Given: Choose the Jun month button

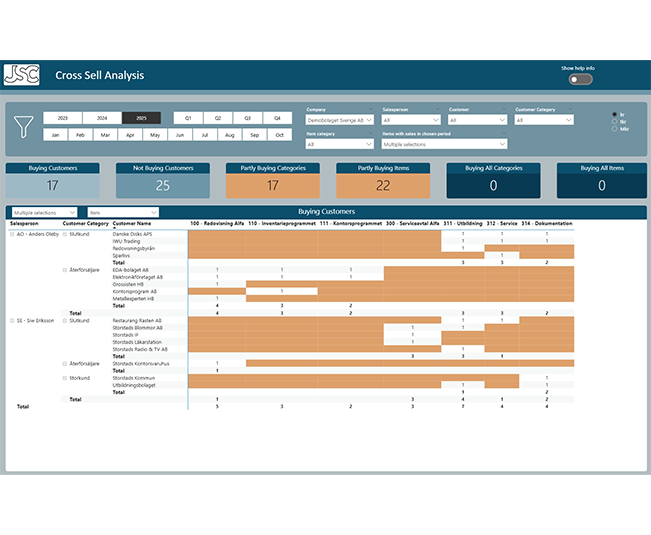Looking at the screenshot, I should coord(180,135).
